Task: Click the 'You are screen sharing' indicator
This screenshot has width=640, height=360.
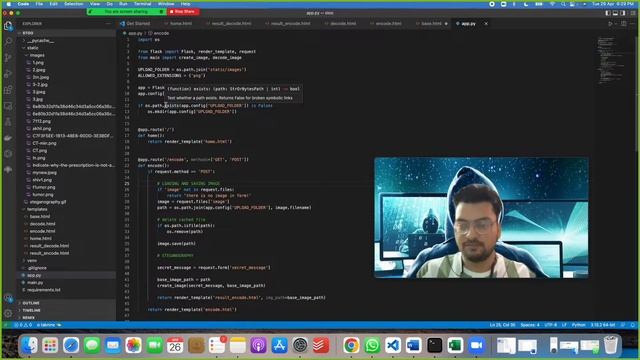Action: pyautogui.click(x=126, y=12)
